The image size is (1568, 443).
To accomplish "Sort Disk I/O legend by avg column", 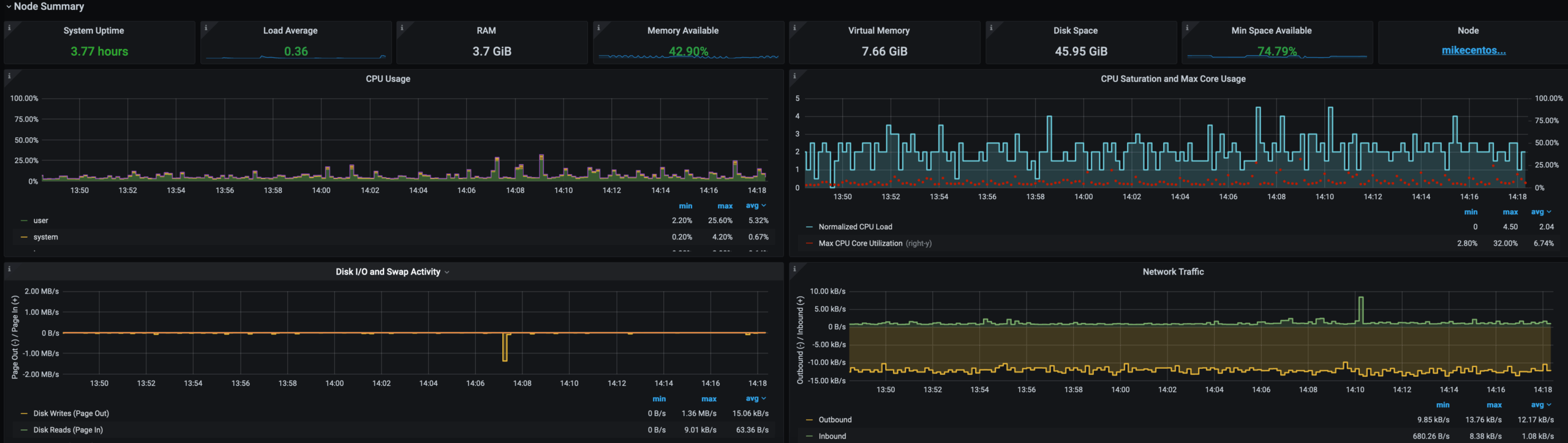I will tap(756, 399).
